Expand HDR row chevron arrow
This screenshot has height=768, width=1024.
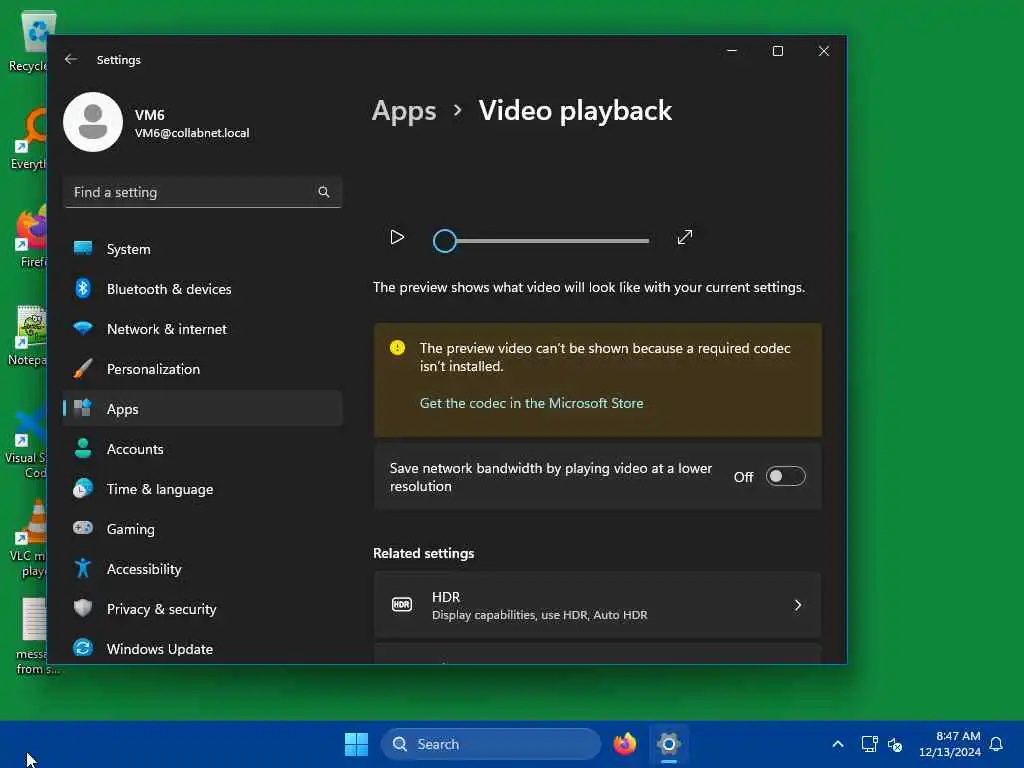797,605
